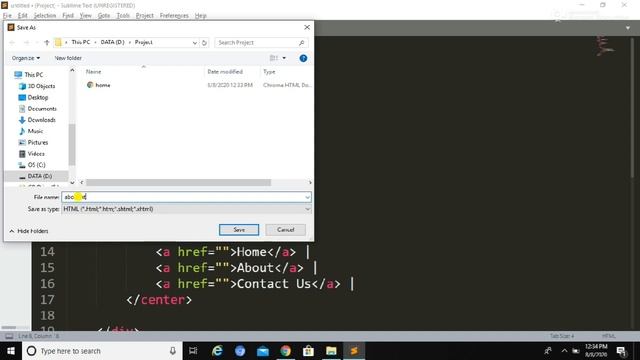Launch Google Chrome from taskbar

(285, 351)
